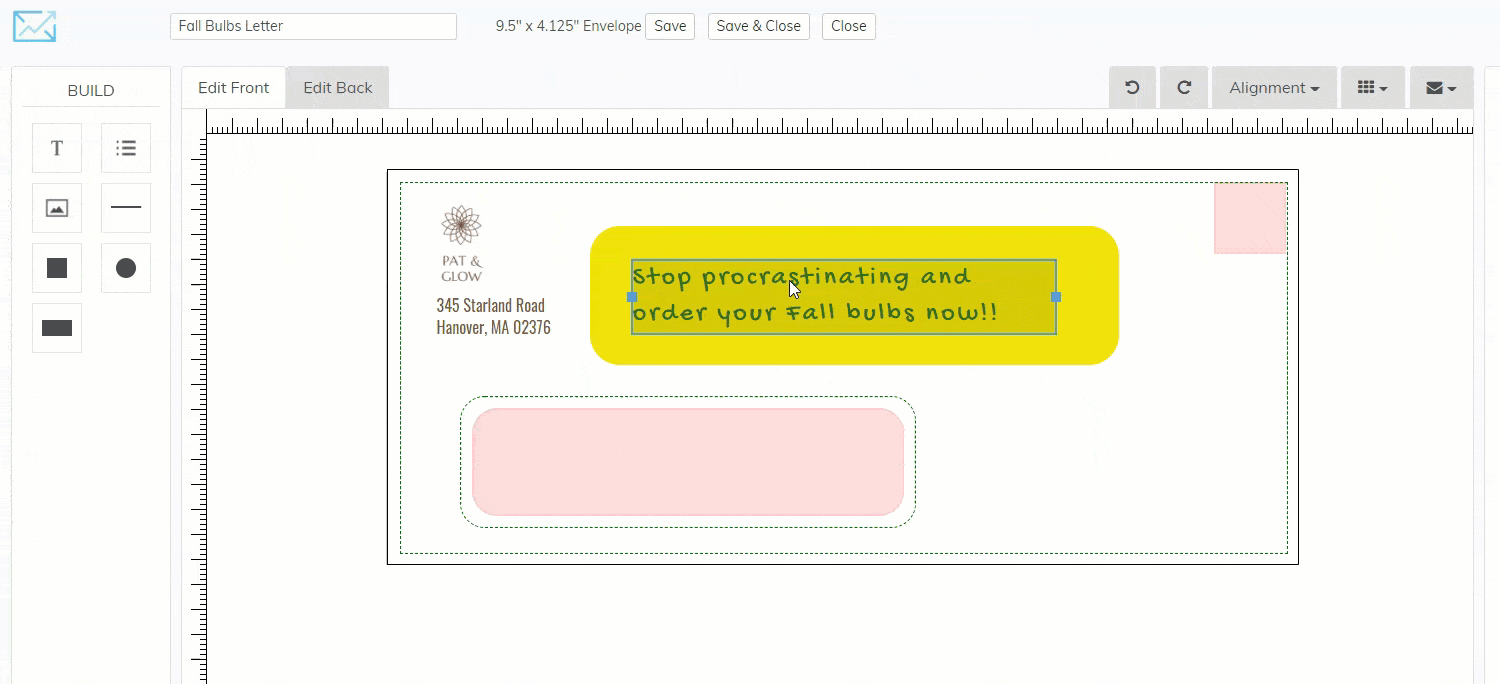
Task: Click the Close button
Action: tap(849, 26)
